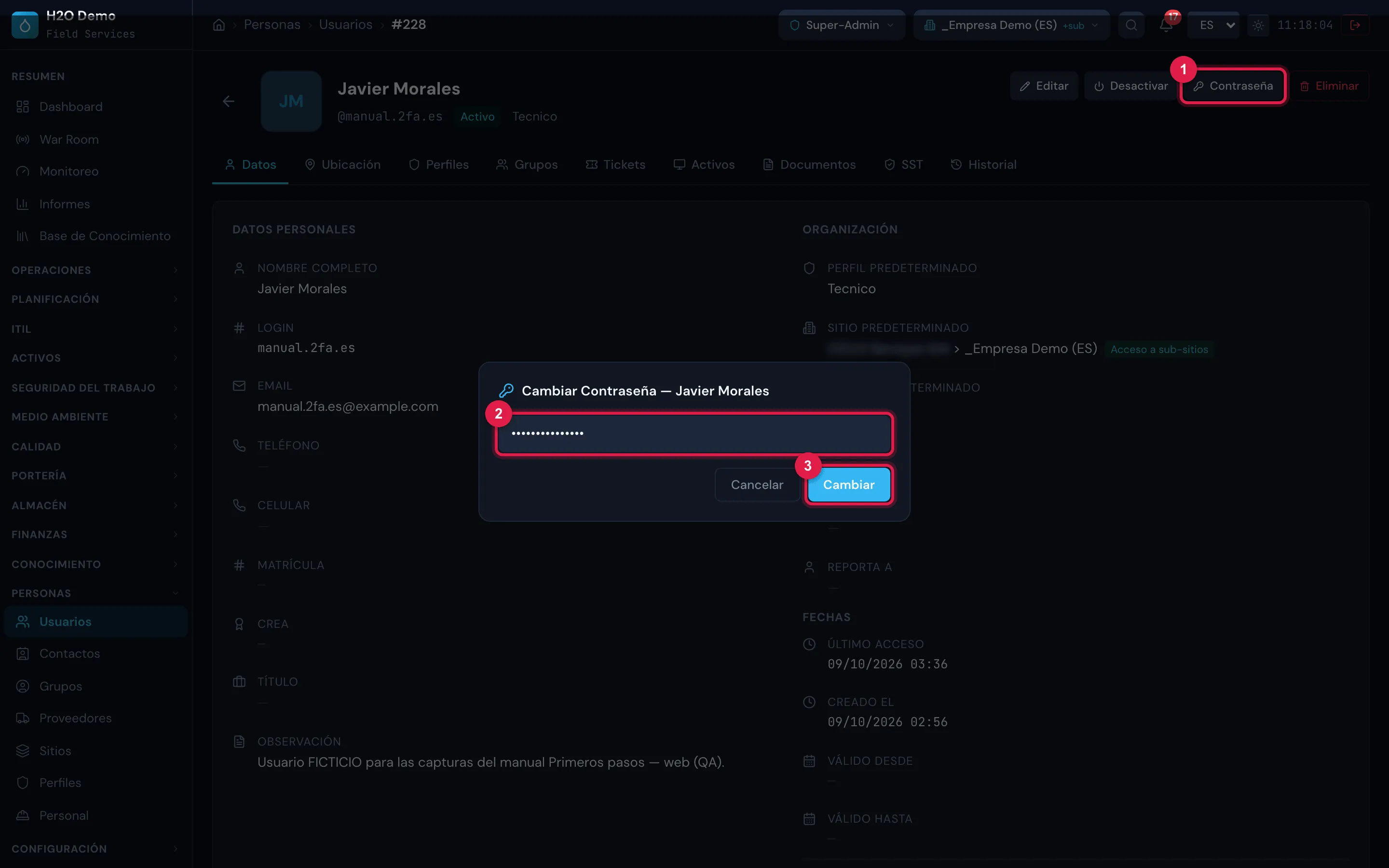Viewport: 1389px width, 868px height.
Task: Open Perfiles in the sidebar
Action: click(x=95, y=783)
